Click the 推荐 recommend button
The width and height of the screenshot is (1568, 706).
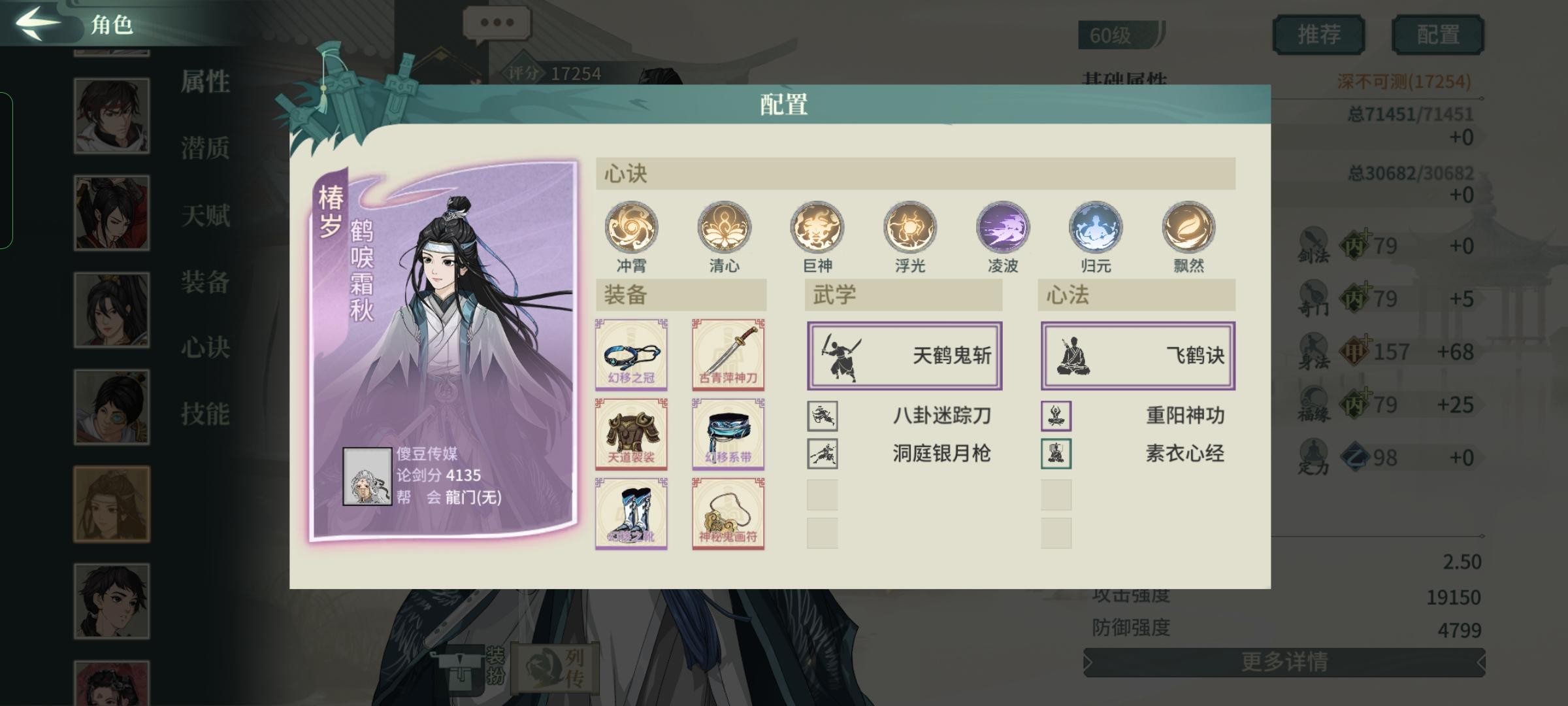[1319, 34]
